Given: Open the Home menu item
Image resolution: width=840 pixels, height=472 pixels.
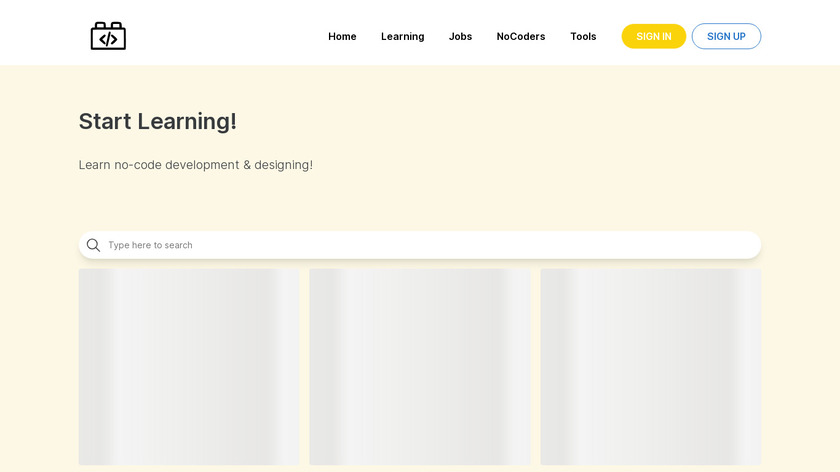Looking at the screenshot, I should coord(342,36).
